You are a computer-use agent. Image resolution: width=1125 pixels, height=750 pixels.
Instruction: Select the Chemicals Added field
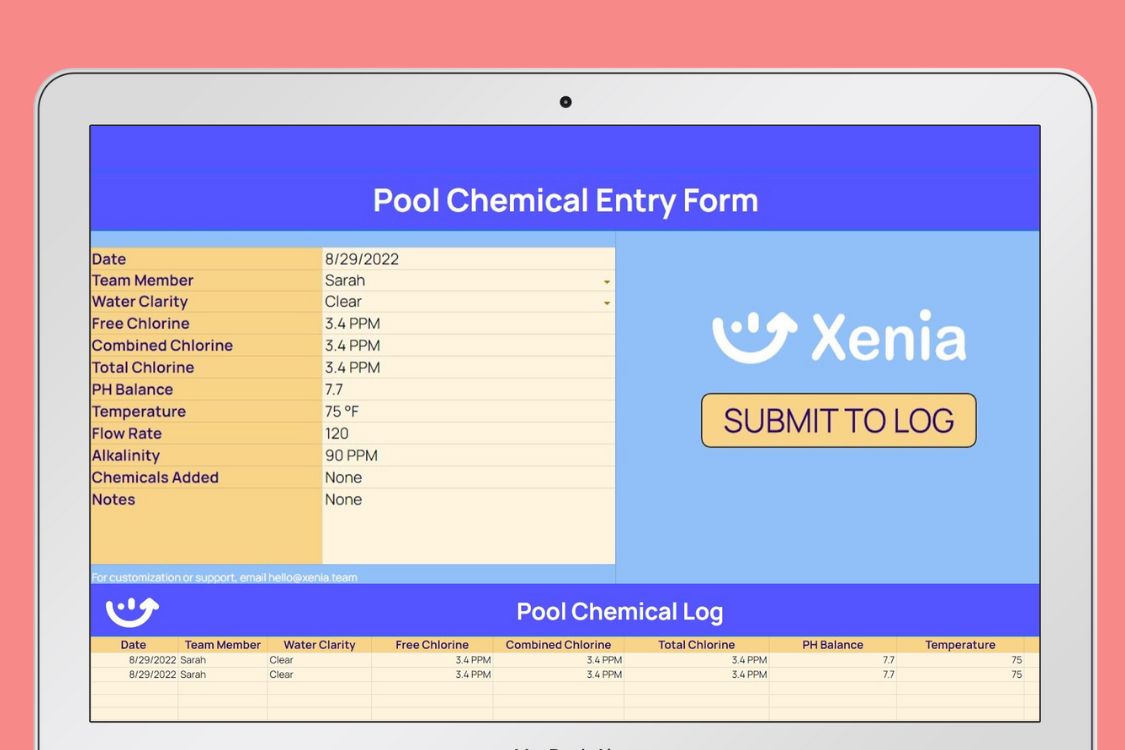[x=470, y=477]
